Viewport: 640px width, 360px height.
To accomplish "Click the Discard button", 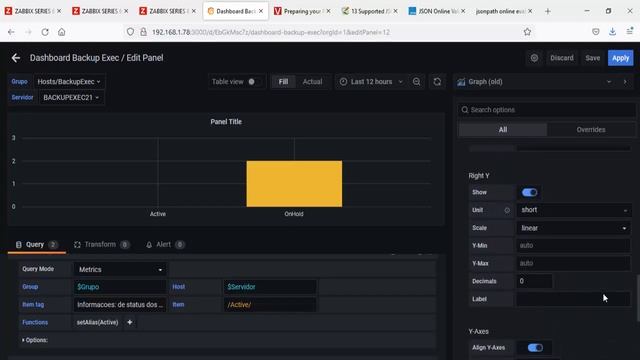I will (x=562, y=58).
